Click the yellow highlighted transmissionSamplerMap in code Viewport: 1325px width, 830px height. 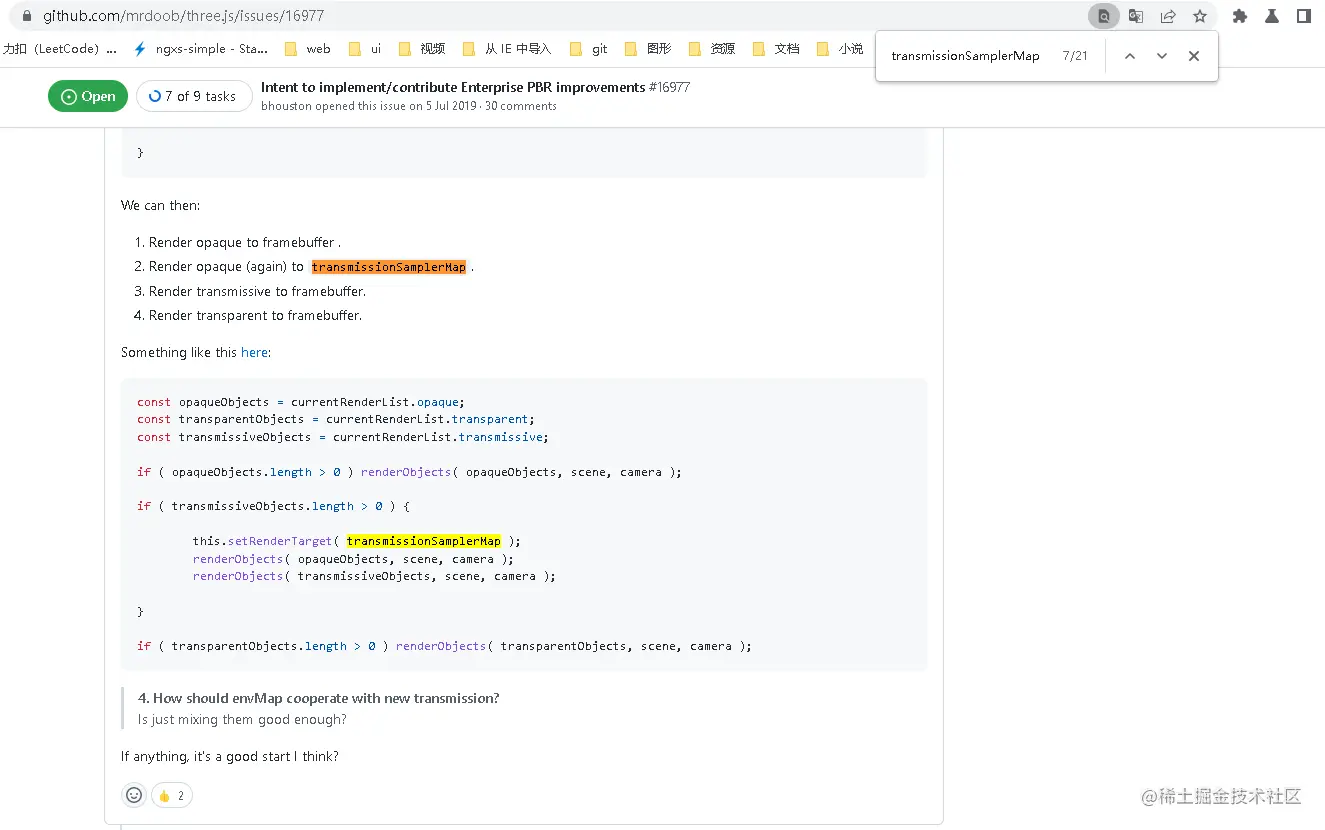424,541
